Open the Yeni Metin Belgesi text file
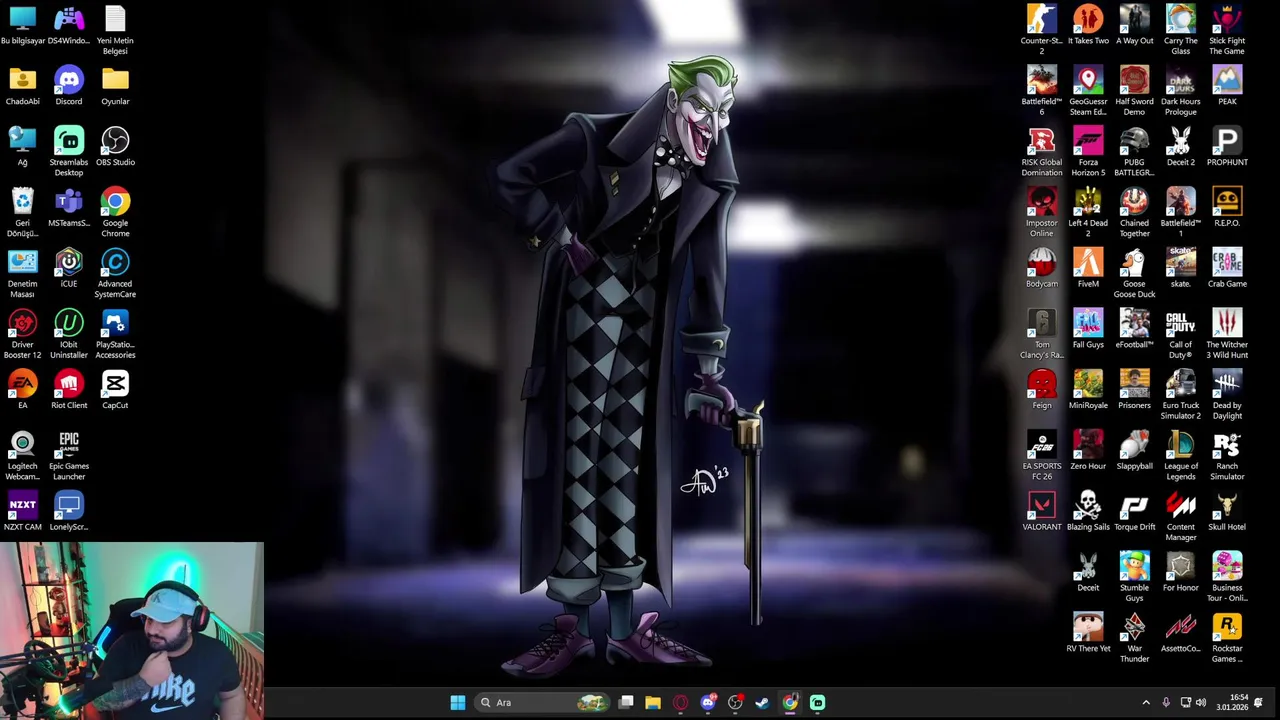The height and width of the screenshot is (720, 1280). click(x=115, y=30)
